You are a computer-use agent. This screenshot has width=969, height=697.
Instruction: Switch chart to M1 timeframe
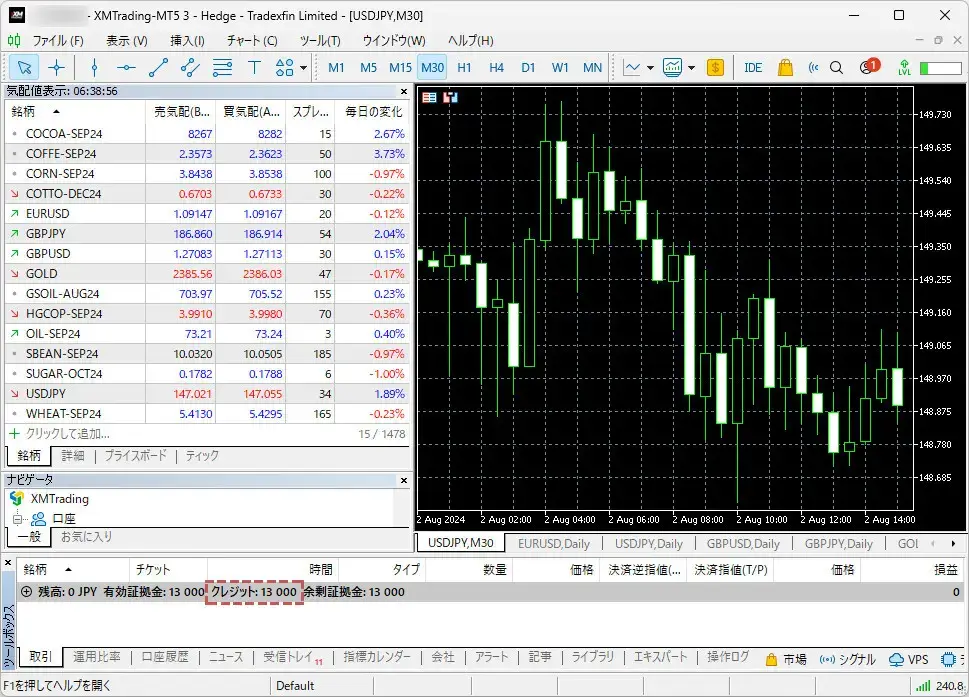click(x=336, y=67)
